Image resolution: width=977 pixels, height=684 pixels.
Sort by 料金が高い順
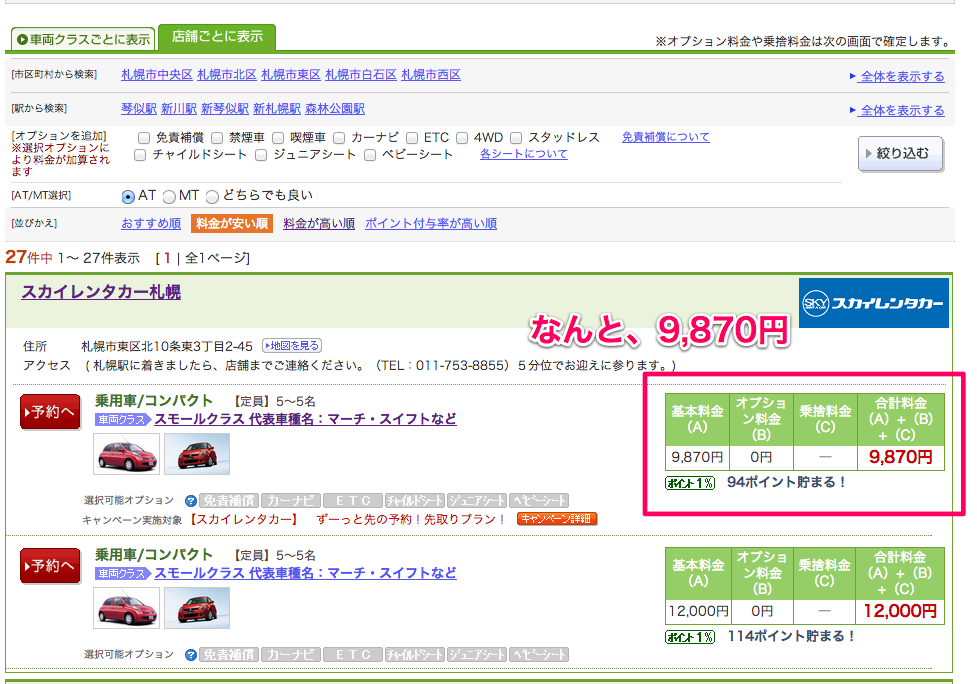coord(319,223)
